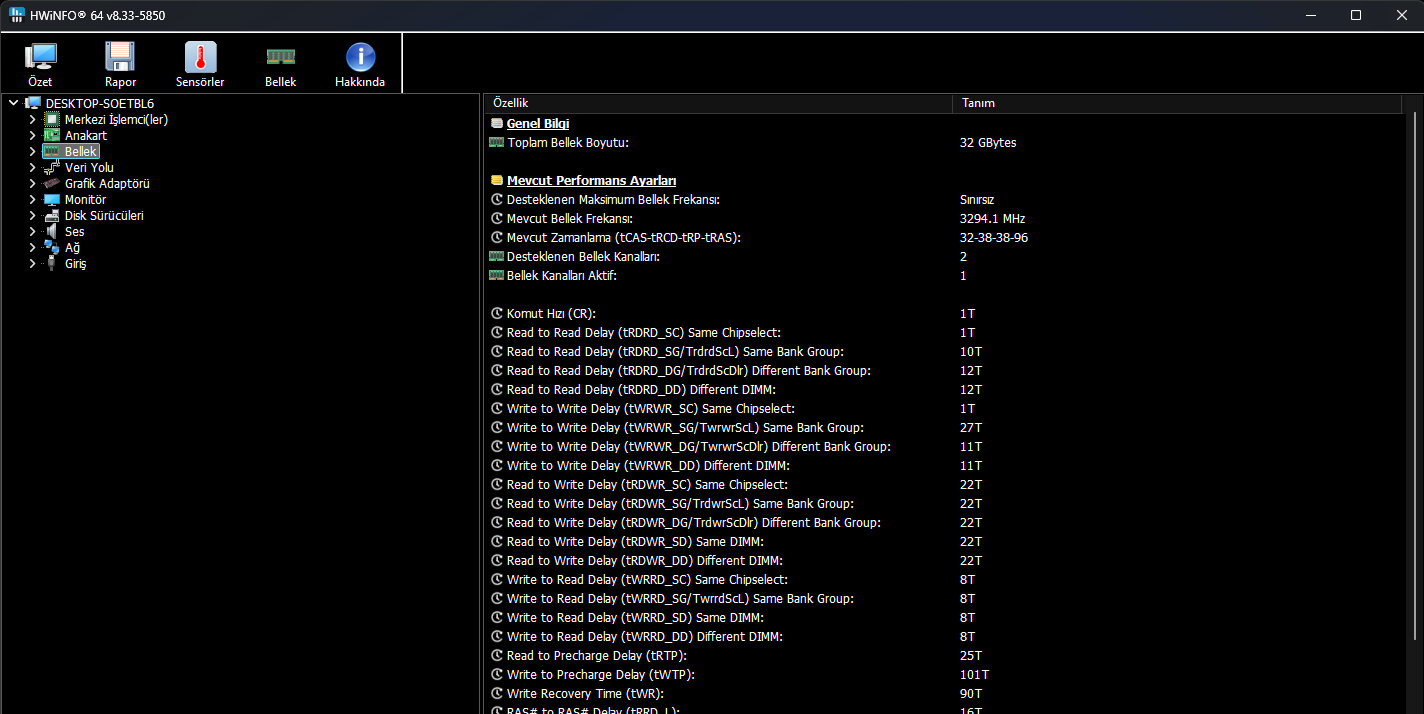1424x714 pixels.
Task: Click the Read to Read Delay Different DIMM row
Action: click(x=945, y=390)
